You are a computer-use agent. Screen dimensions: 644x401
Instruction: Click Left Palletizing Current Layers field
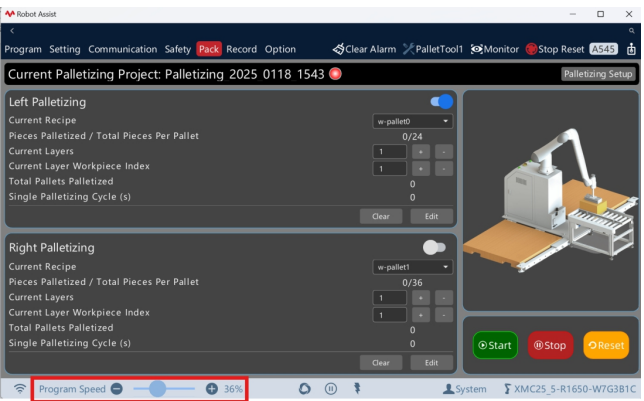390,152
